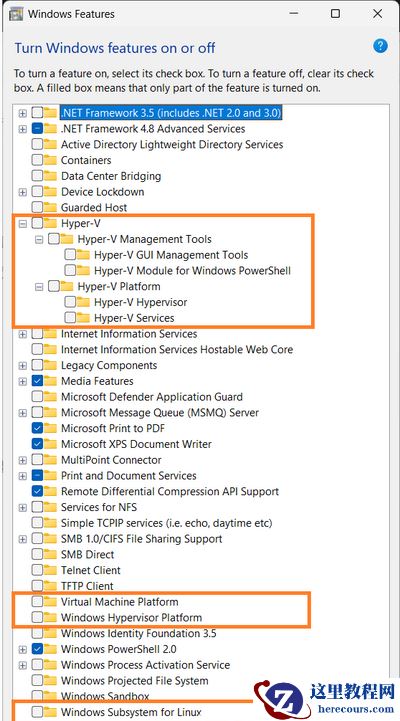Viewport: 400px width, 721px height.
Task: Expand the Legacy Components node
Action: pos(23,366)
